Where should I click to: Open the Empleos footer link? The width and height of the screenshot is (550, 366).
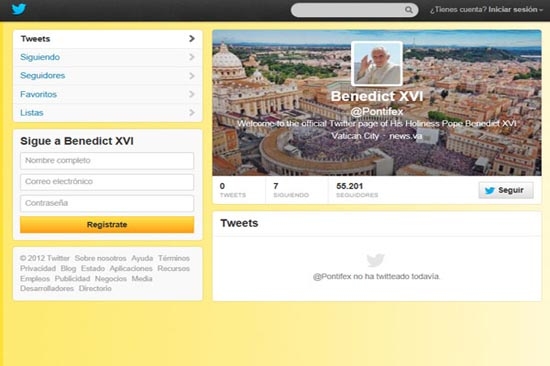click(35, 279)
